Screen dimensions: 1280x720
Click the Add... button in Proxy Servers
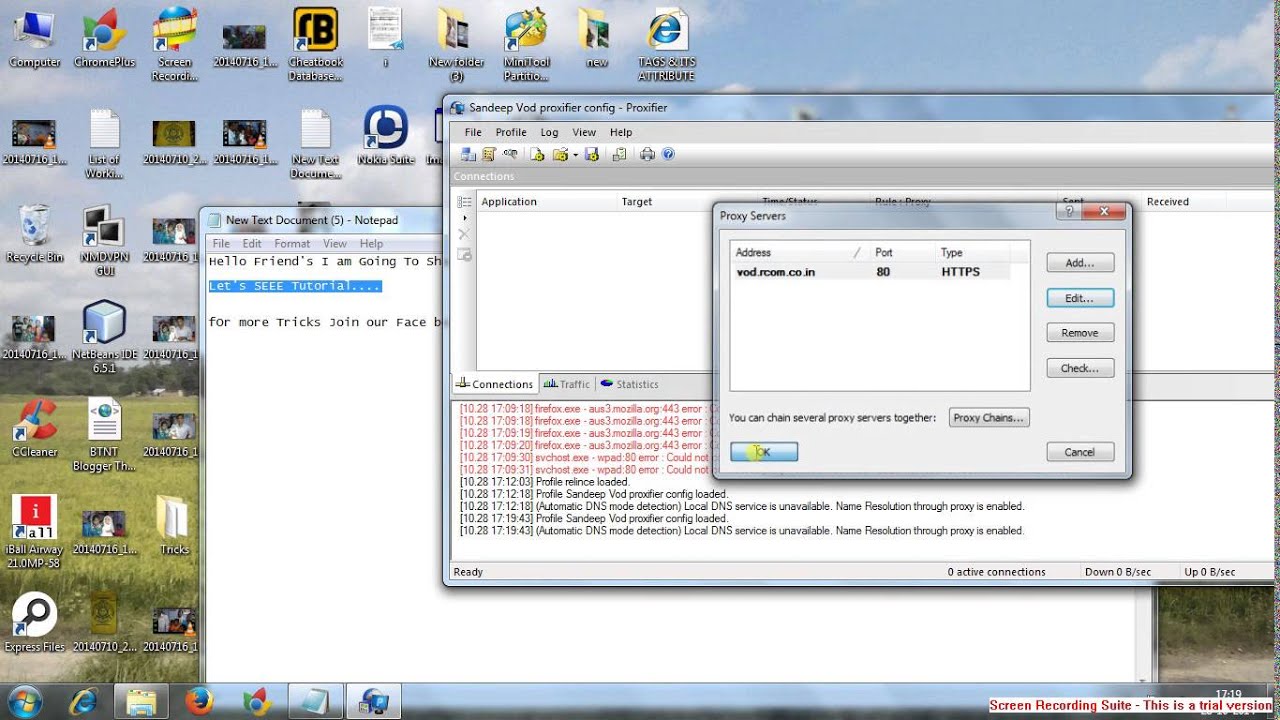[x=1080, y=263]
